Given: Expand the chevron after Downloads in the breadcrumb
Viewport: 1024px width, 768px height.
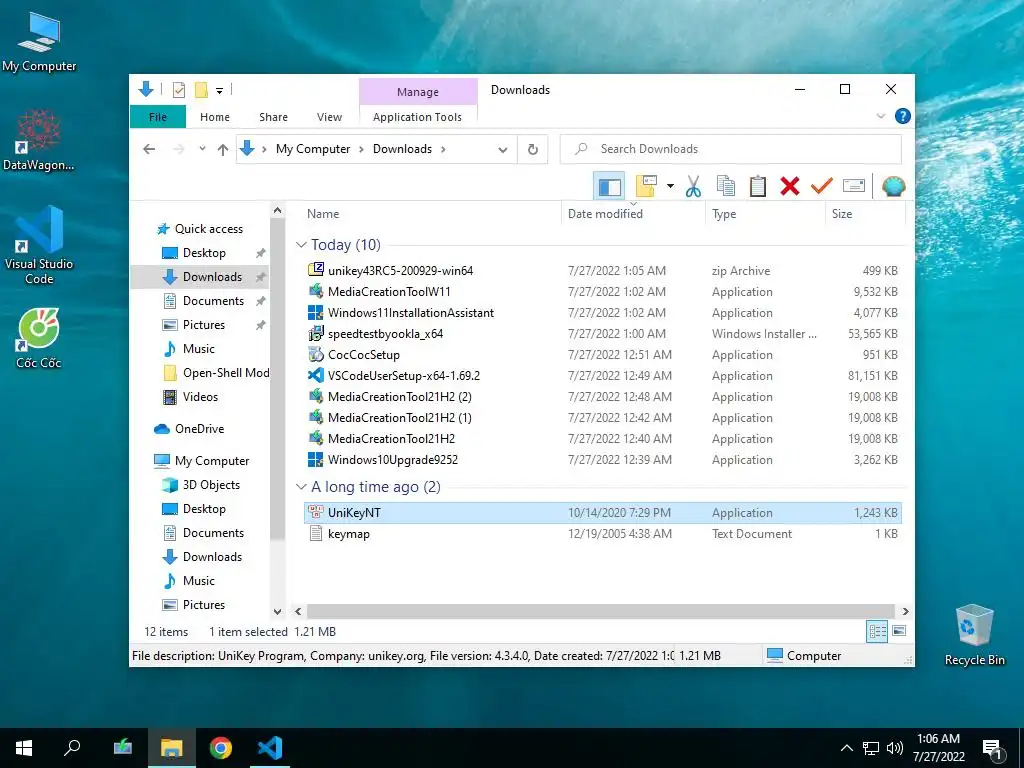Looking at the screenshot, I should [443, 149].
